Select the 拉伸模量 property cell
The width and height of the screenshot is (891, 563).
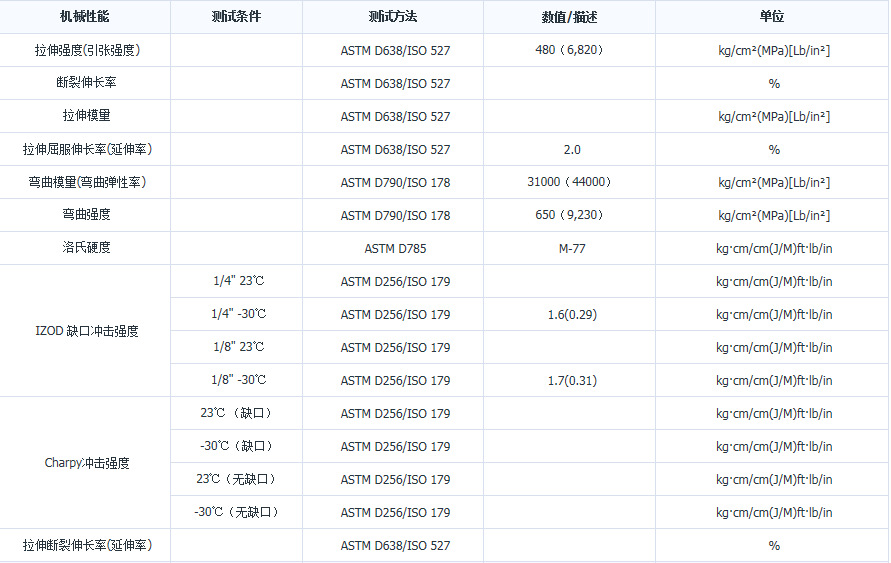point(86,116)
